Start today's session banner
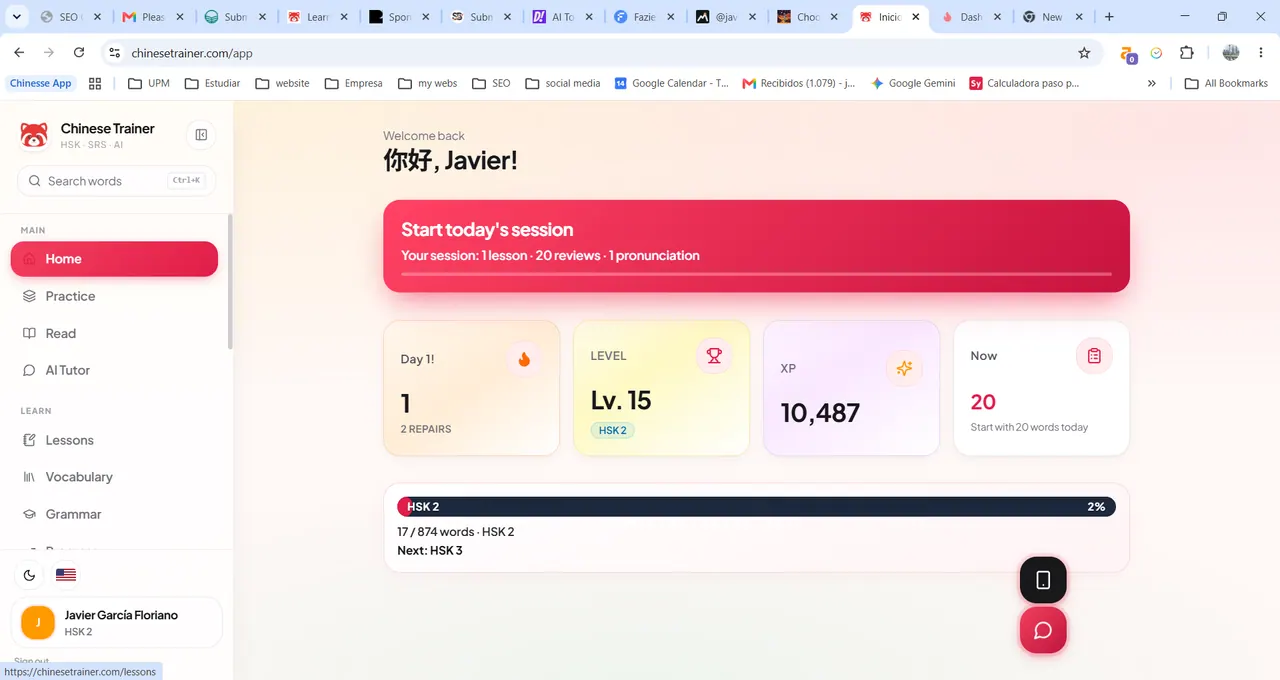This screenshot has height=680, width=1280. pos(756,246)
